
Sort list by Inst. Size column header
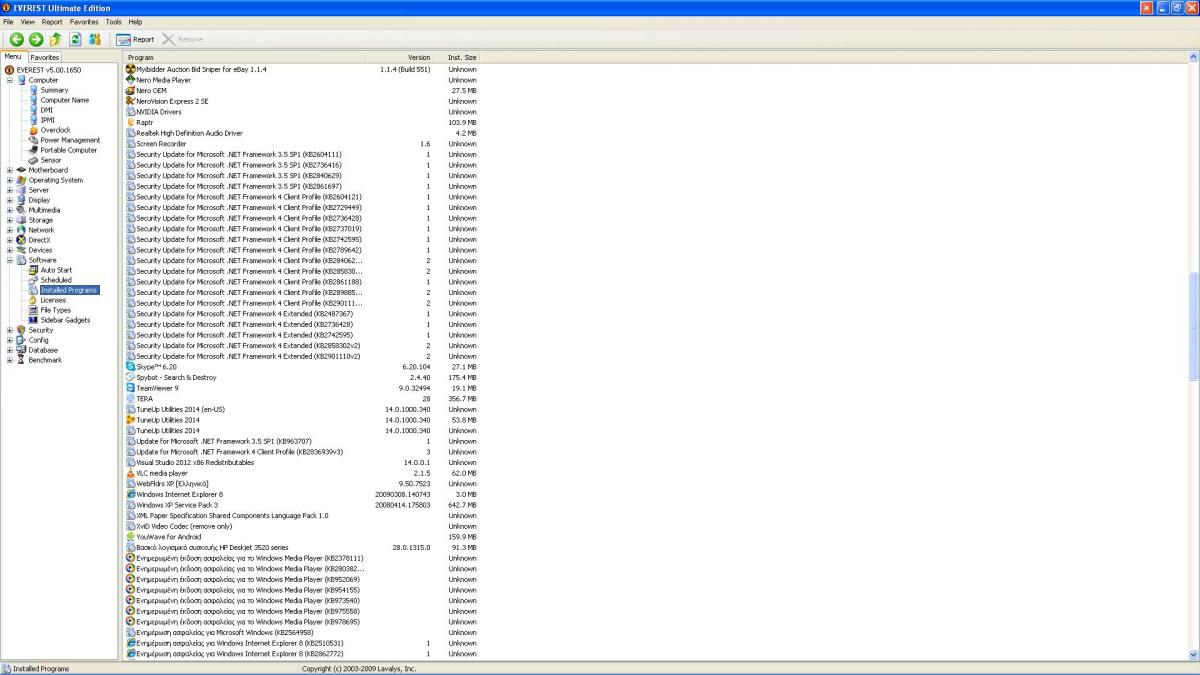pos(456,57)
